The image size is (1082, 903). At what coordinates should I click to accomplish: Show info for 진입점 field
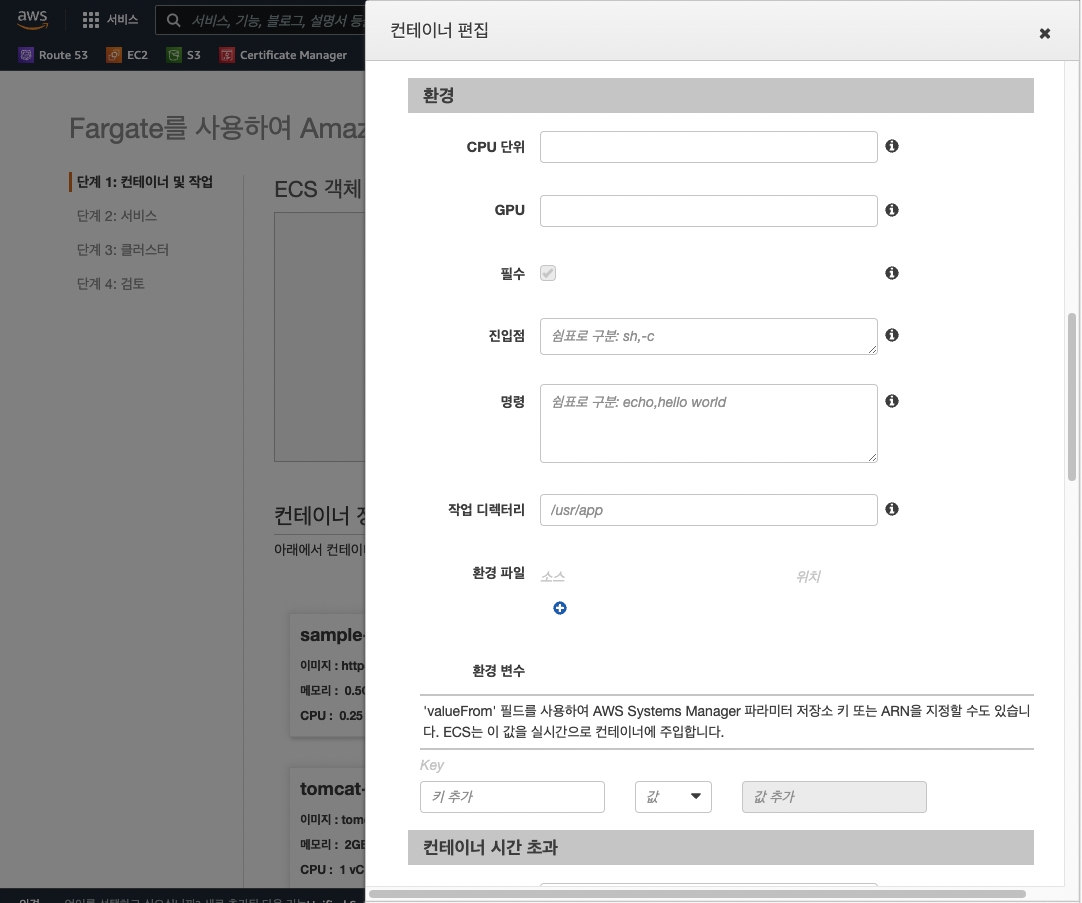click(892, 335)
